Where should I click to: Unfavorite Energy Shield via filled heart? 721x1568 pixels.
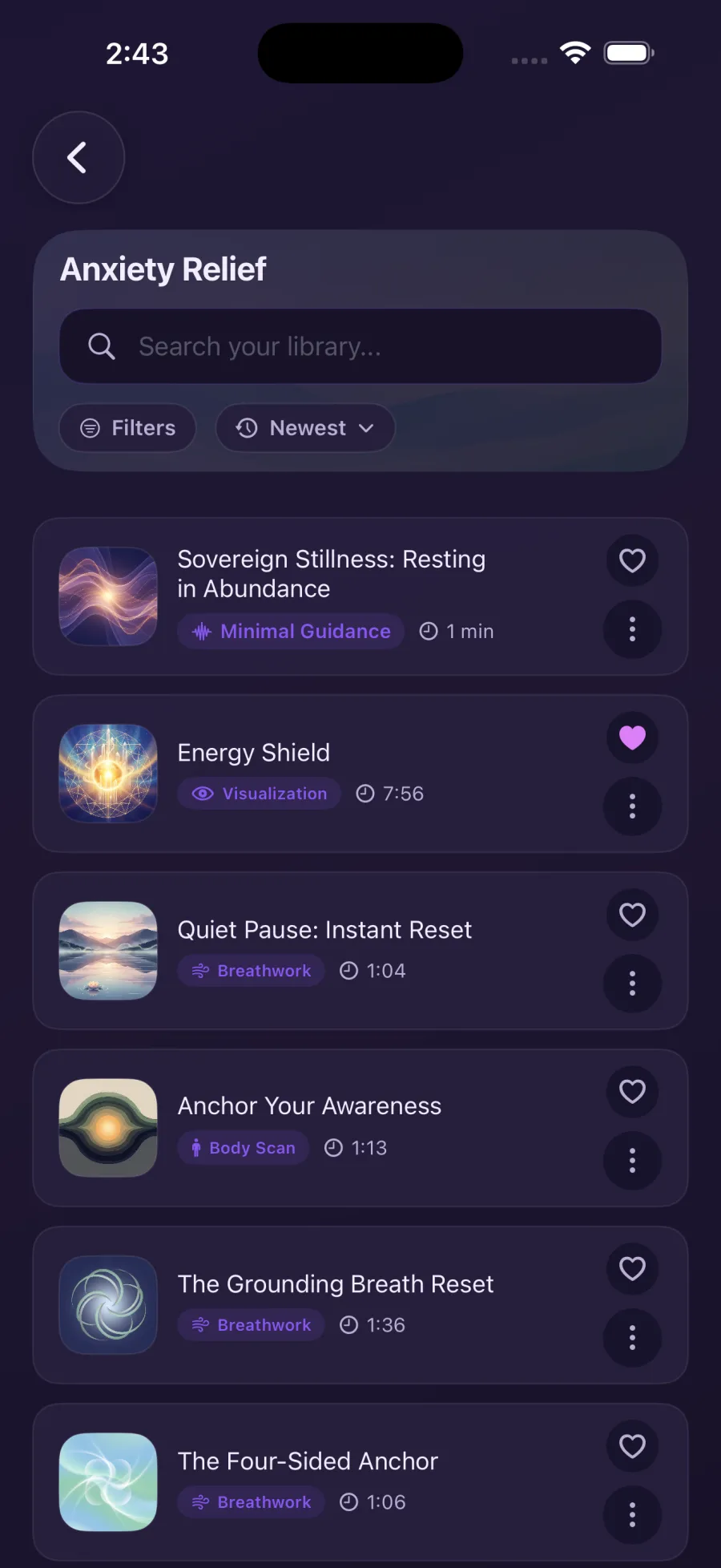632,738
